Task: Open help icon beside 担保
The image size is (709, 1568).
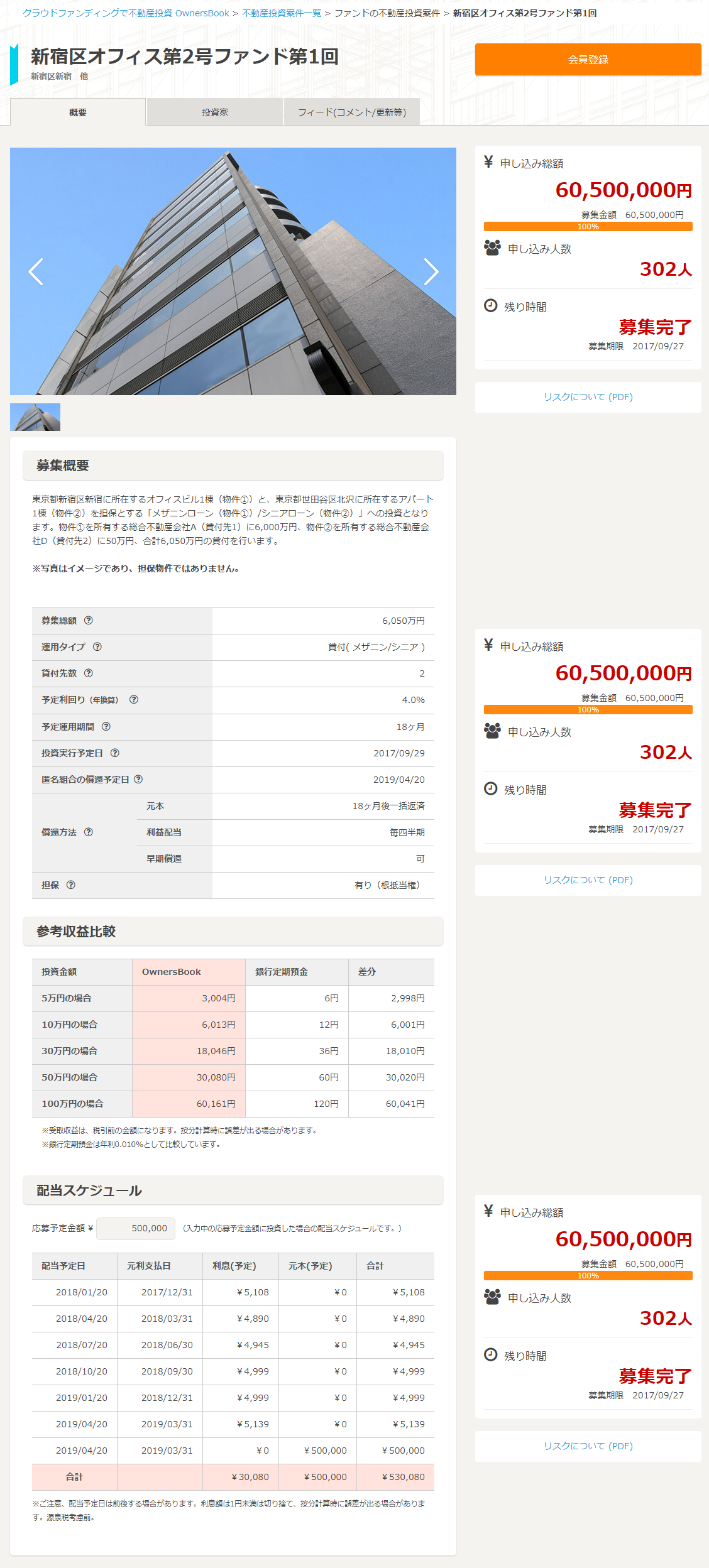Action: click(x=71, y=885)
